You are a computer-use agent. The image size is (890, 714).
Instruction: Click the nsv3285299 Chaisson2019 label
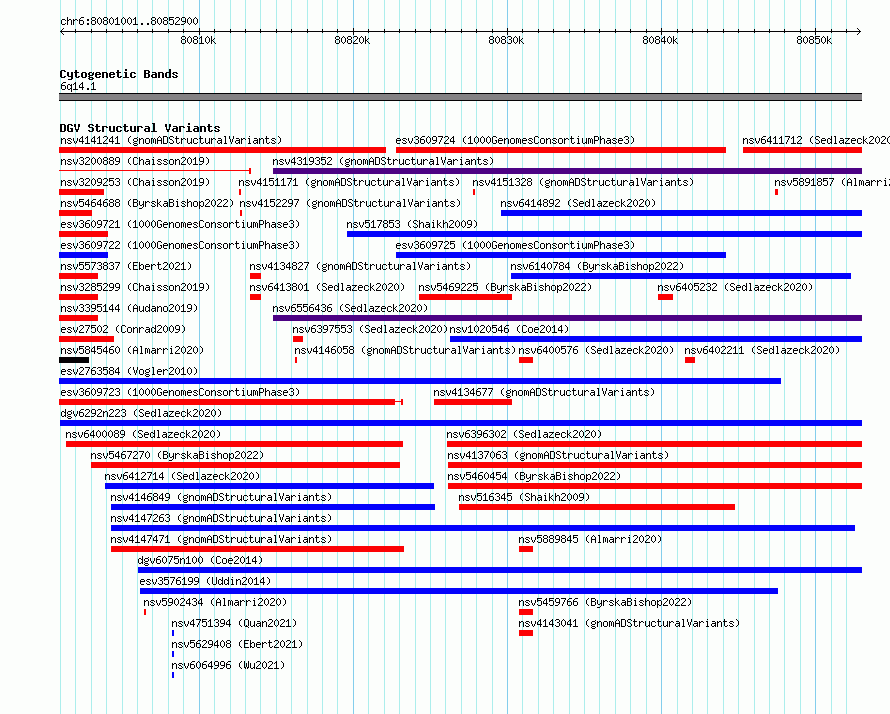135,287
